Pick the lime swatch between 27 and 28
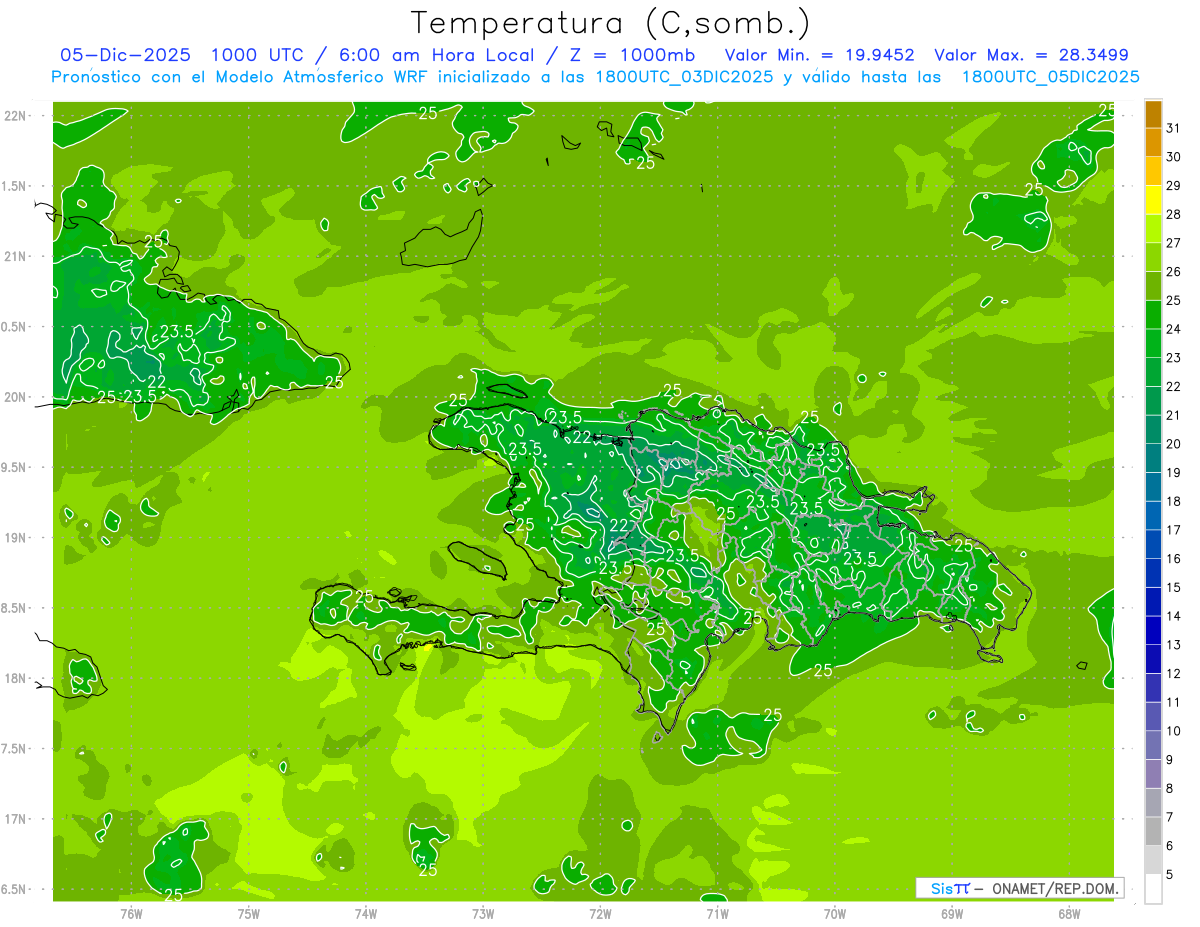The image size is (1200, 927). click(1153, 229)
